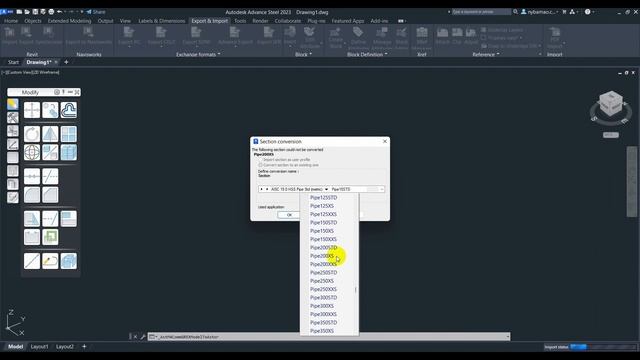Select the Rotate tool in Modify palette
This screenshot has width=640, height=360.
pyautogui.click(x=32, y=134)
